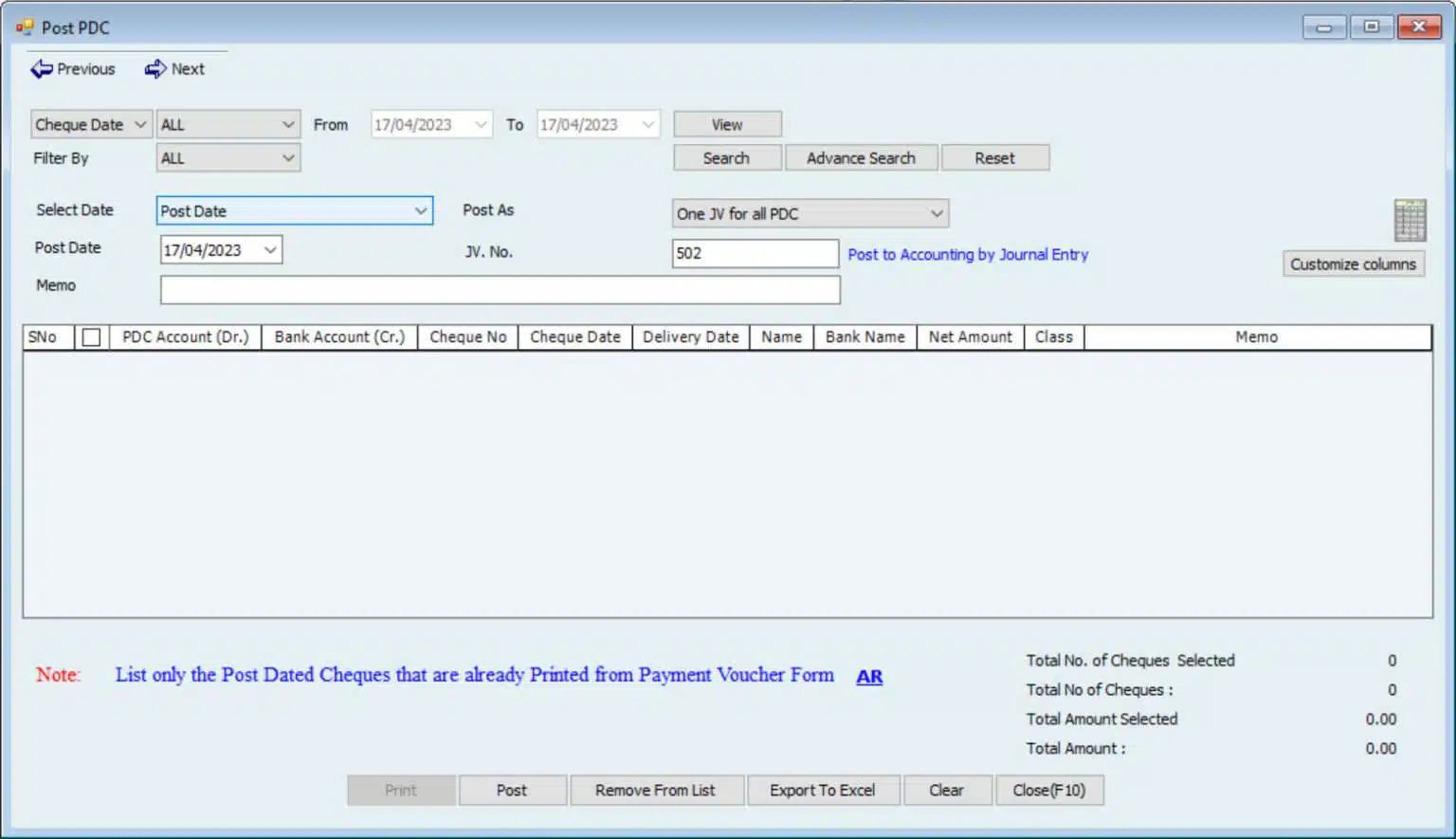Viewport: 1456px width, 839px height.
Task: Expand the Select Date dropdown
Action: point(294,210)
